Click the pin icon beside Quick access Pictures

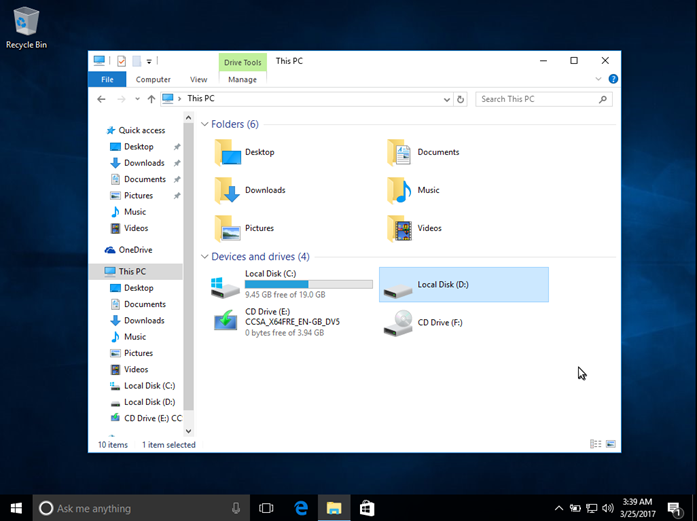coord(177,196)
